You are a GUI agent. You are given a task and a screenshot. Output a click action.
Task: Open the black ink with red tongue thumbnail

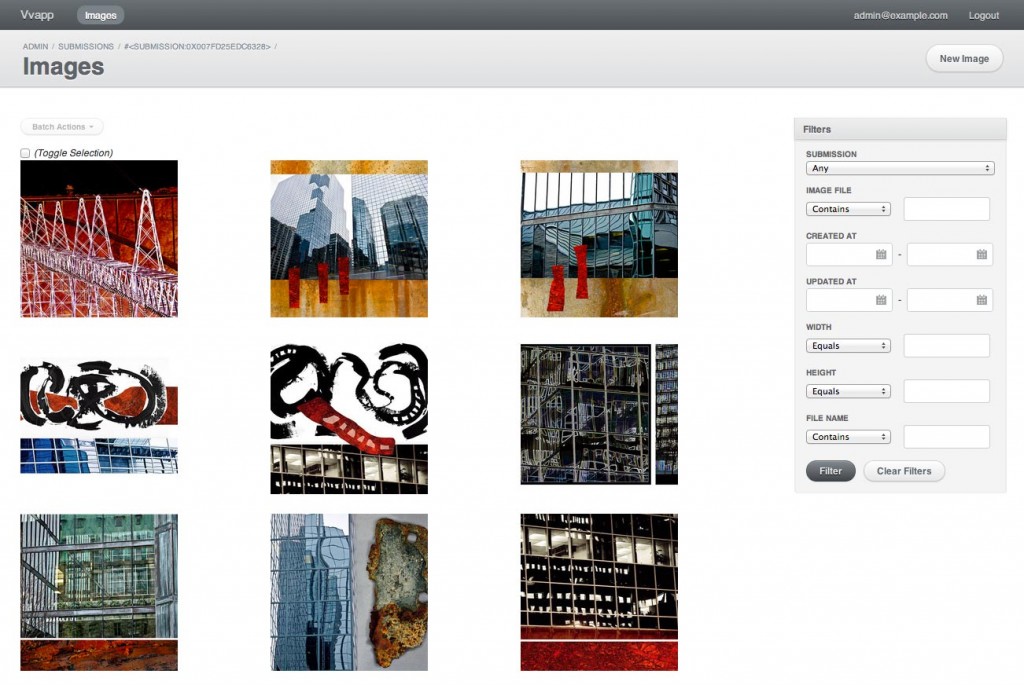click(x=349, y=419)
